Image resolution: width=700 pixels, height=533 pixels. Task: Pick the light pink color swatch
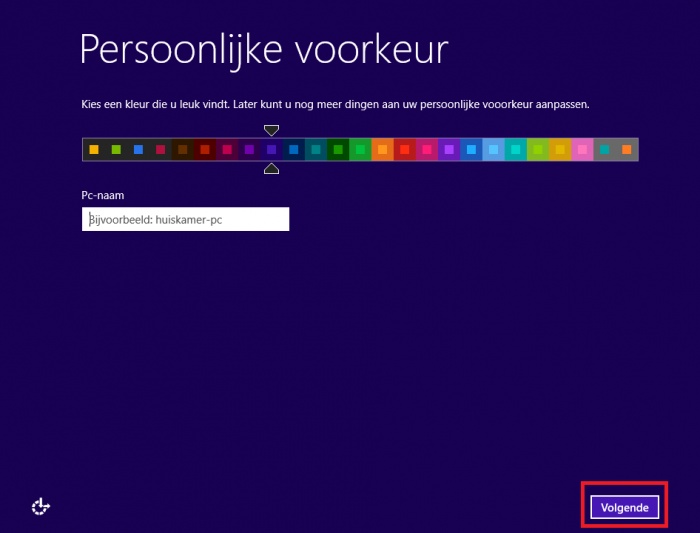[583, 150]
